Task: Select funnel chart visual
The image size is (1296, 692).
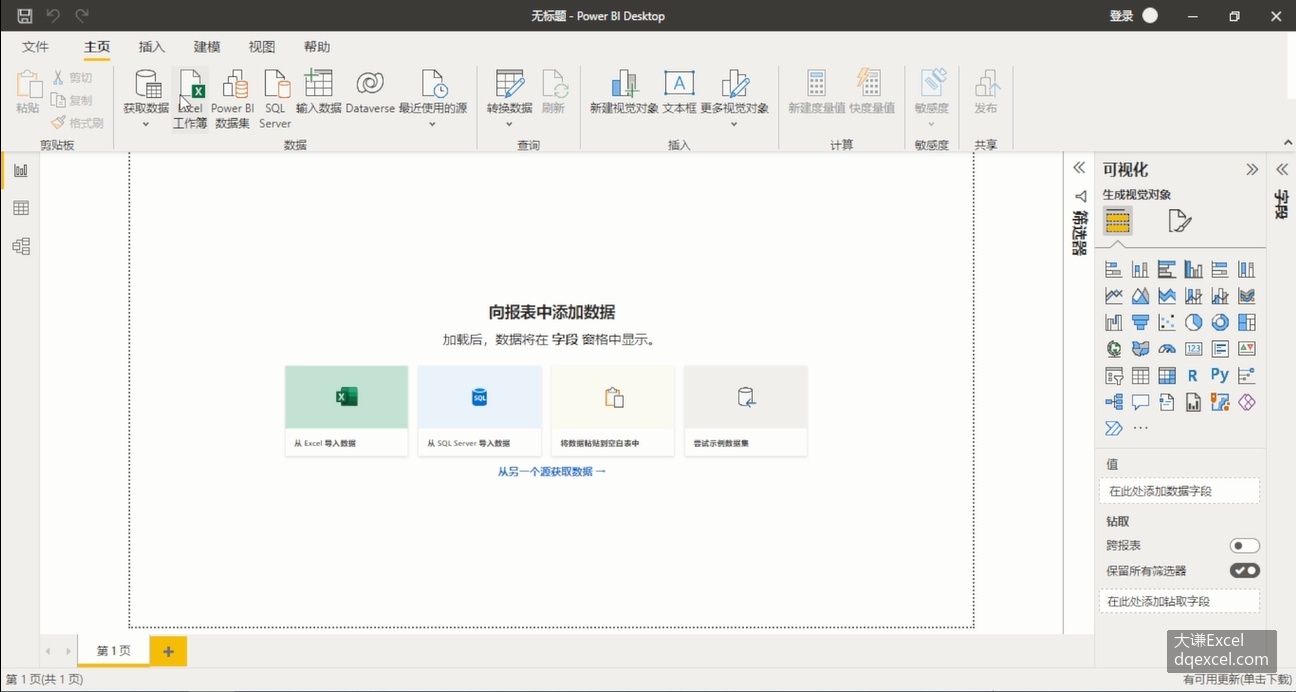Action: pos(1140,322)
